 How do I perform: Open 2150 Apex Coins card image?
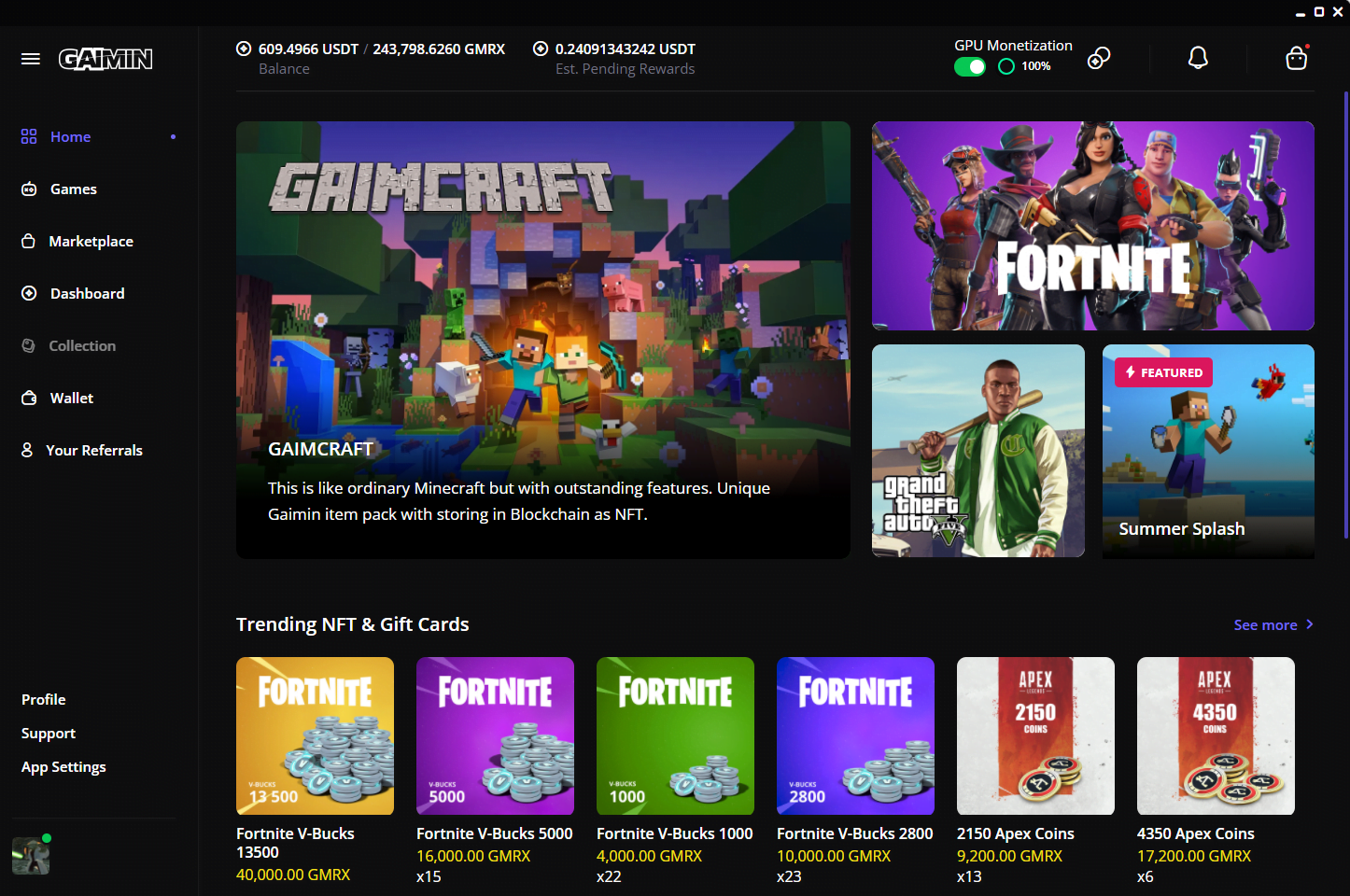[1035, 735]
